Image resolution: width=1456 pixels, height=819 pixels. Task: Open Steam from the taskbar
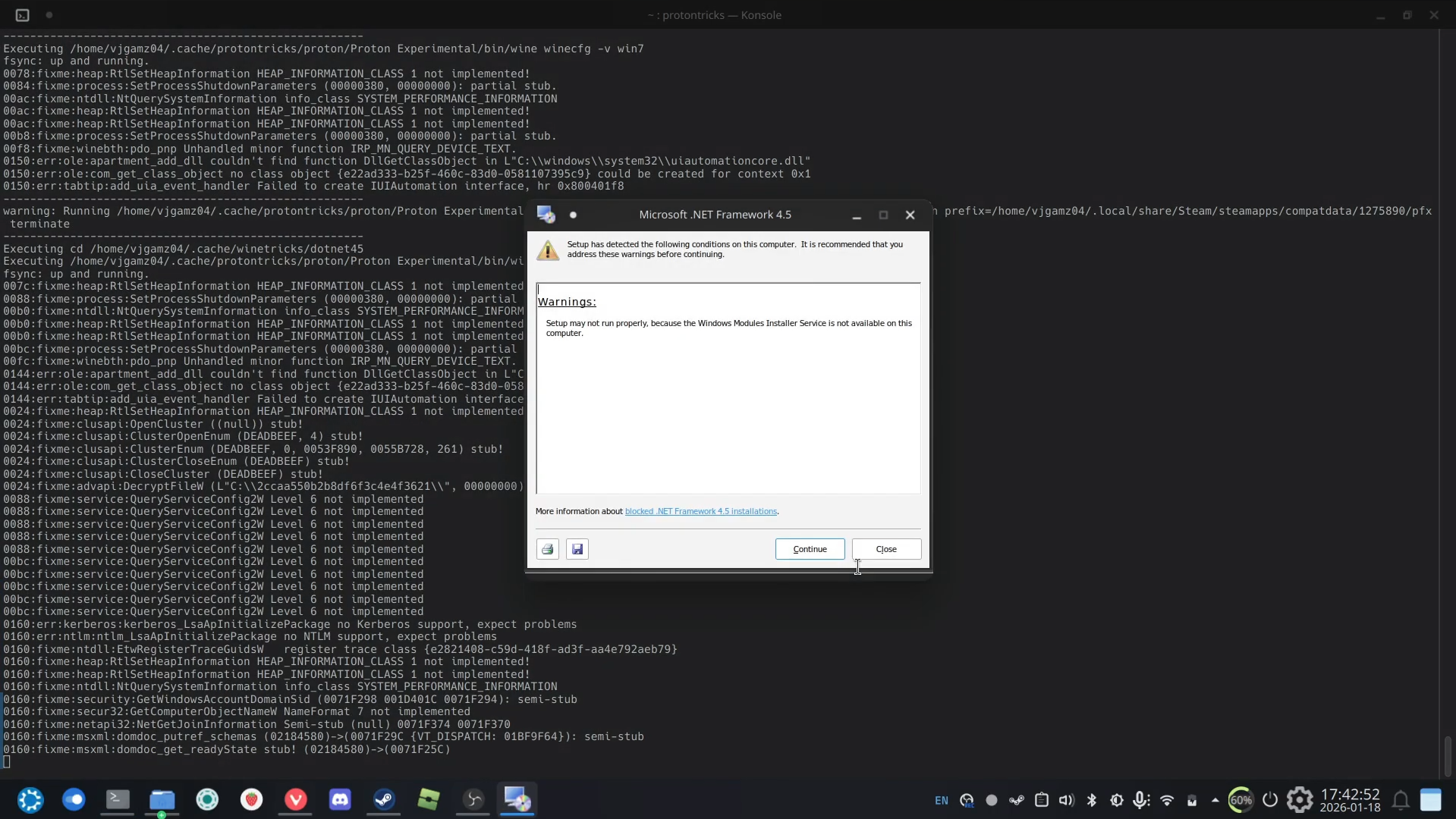point(384,800)
